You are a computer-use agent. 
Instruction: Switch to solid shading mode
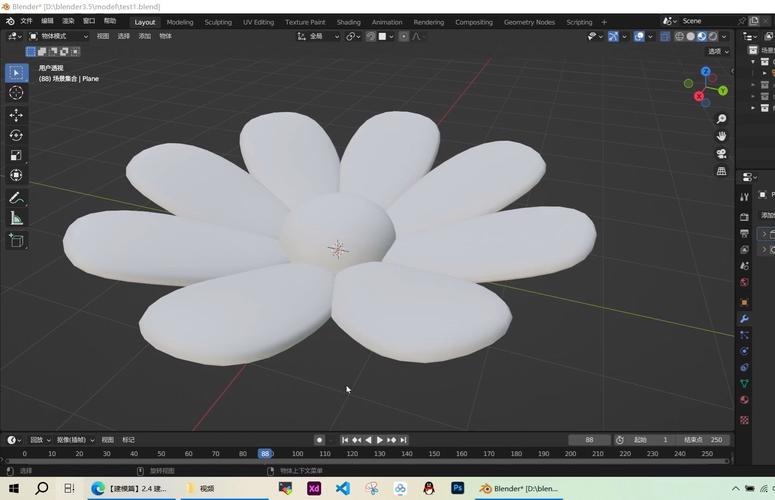tap(690, 37)
